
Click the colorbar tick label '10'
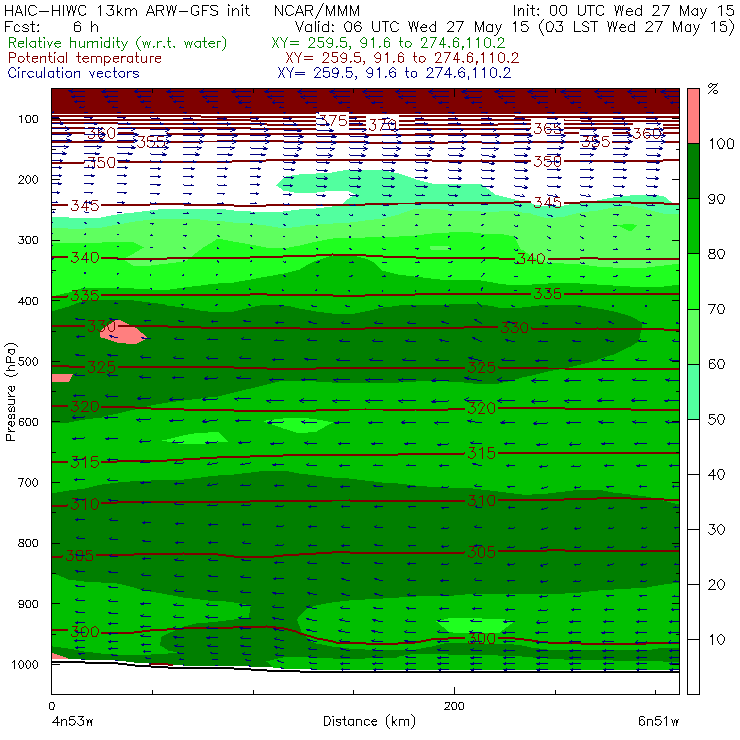(716, 639)
